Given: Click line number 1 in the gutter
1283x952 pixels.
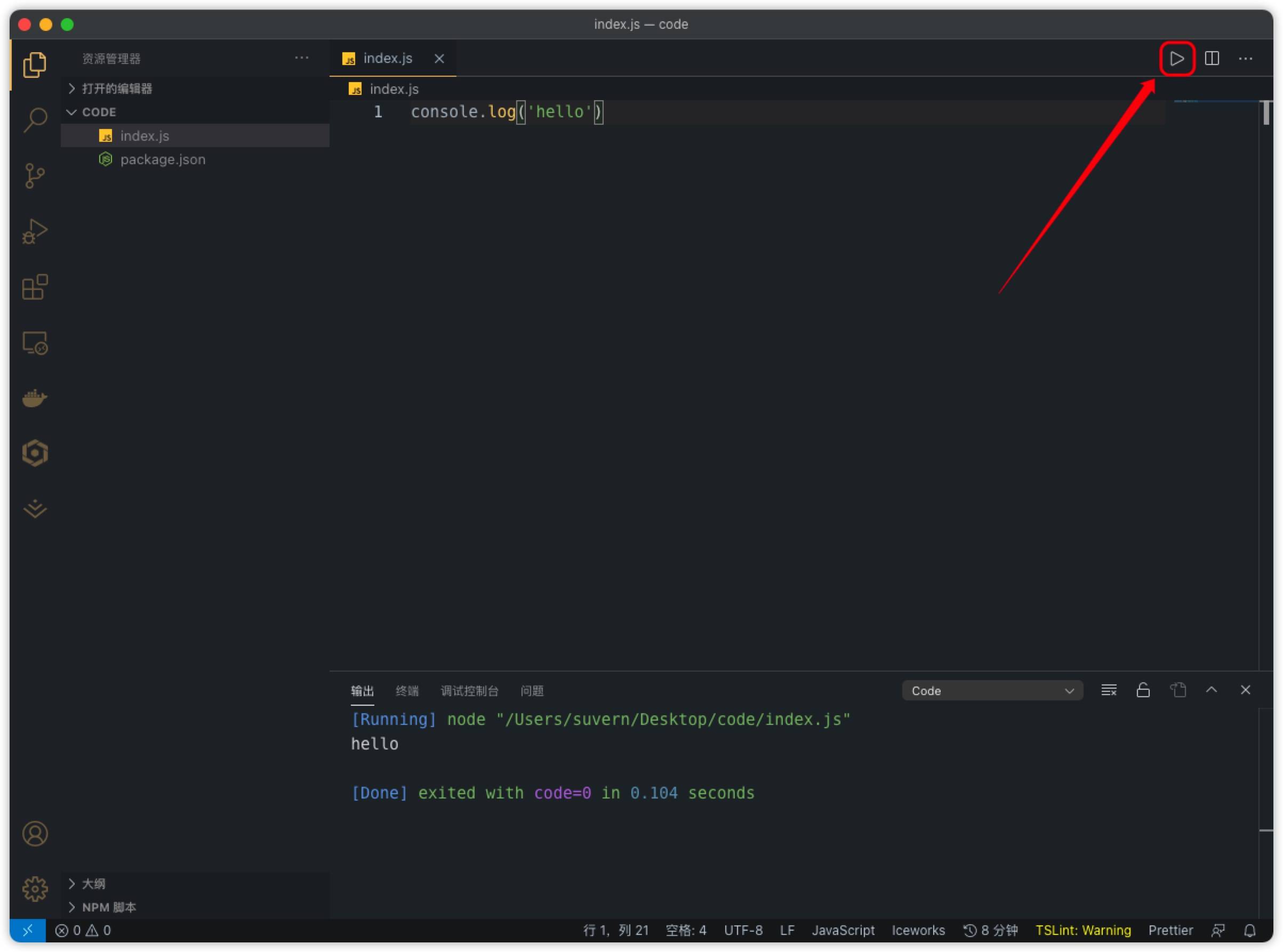Looking at the screenshot, I should click(x=378, y=112).
